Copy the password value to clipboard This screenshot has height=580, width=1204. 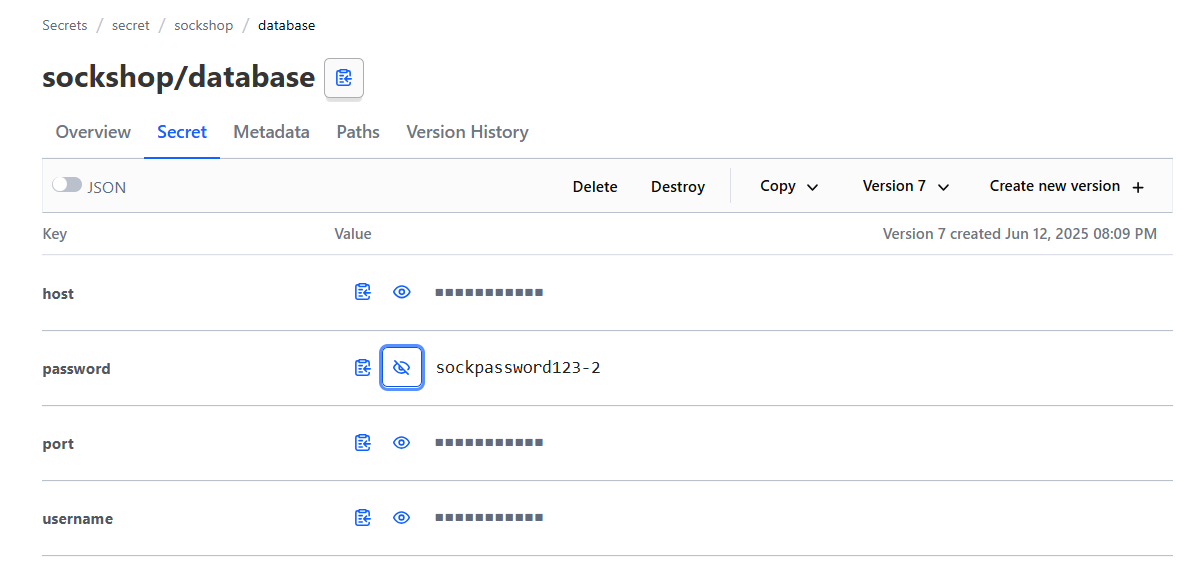(x=363, y=368)
